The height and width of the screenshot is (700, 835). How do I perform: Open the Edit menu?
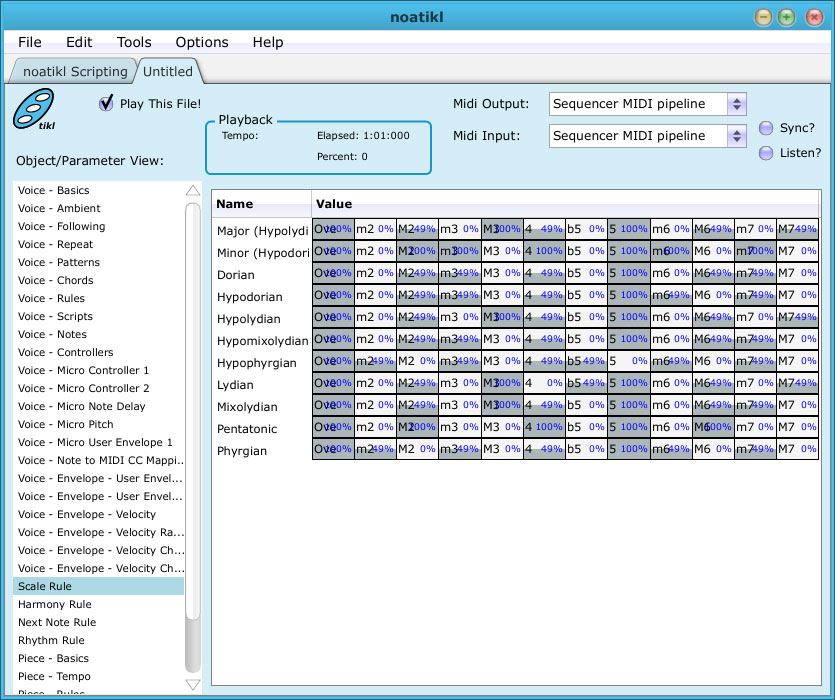click(79, 42)
